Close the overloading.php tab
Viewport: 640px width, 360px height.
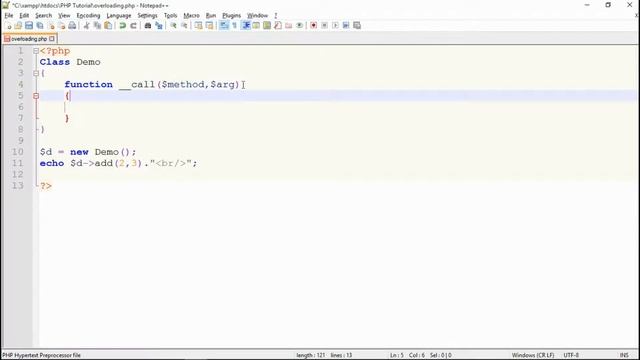click(x=52, y=39)
